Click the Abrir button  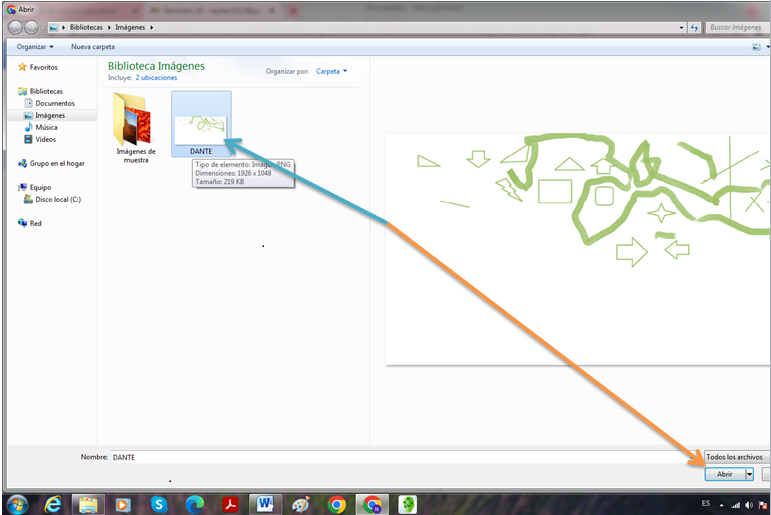pyautogui.click(x=725, y=474)
